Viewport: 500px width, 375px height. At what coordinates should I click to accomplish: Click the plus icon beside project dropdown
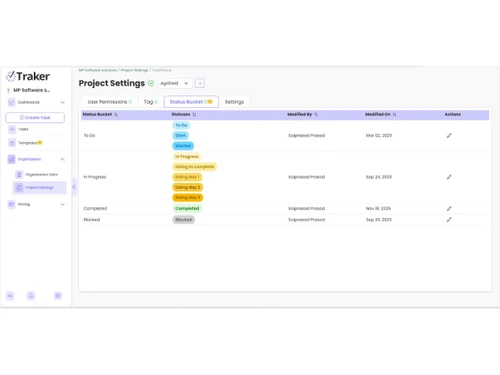click(200, 83)
